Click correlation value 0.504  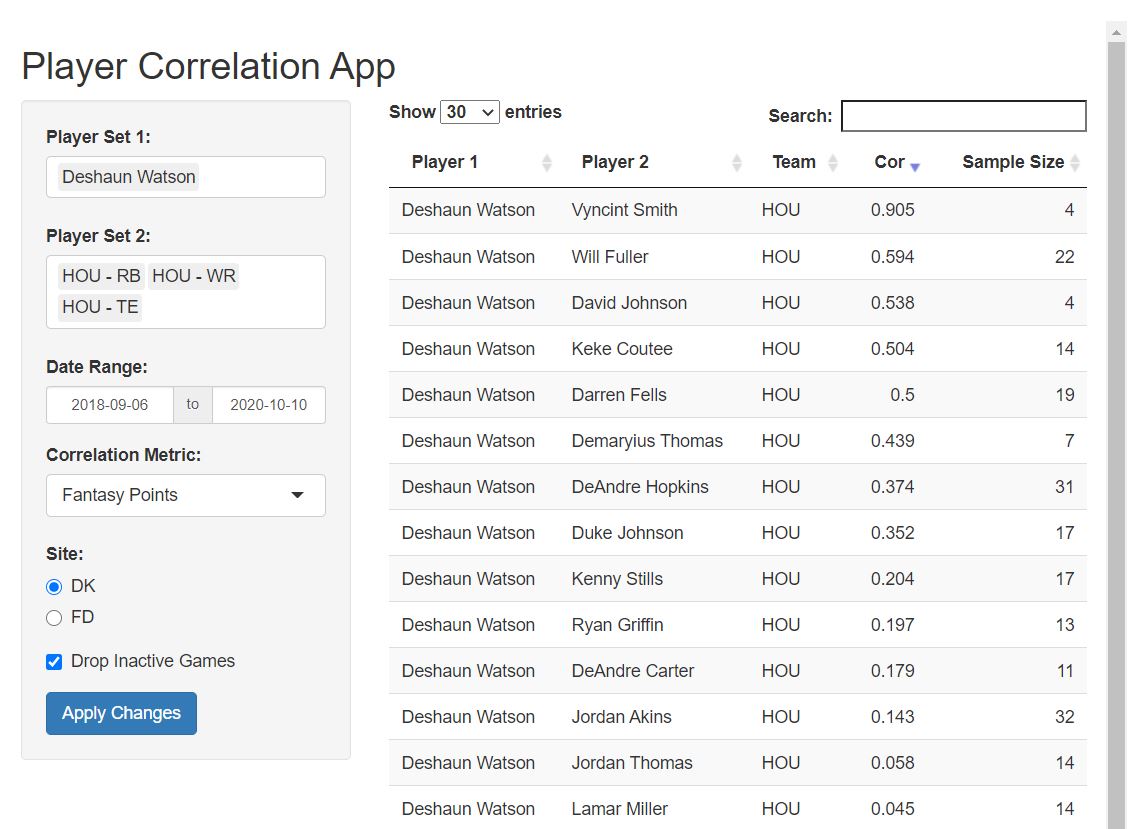893,349
